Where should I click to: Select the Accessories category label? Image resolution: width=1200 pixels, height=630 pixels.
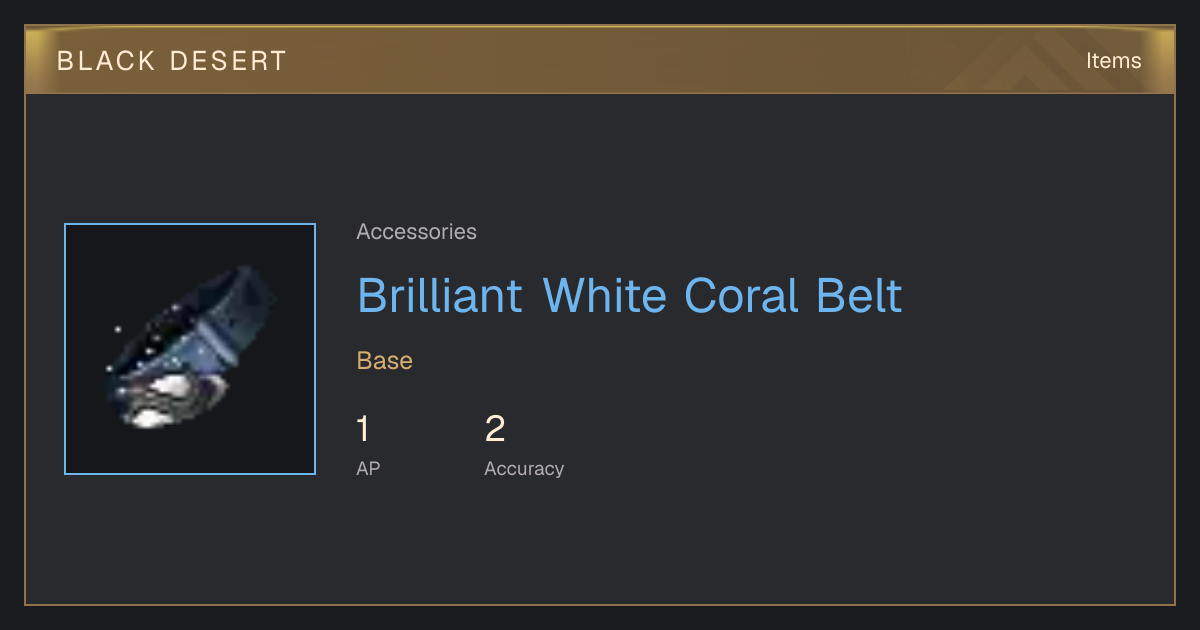(x=416, y=231)
